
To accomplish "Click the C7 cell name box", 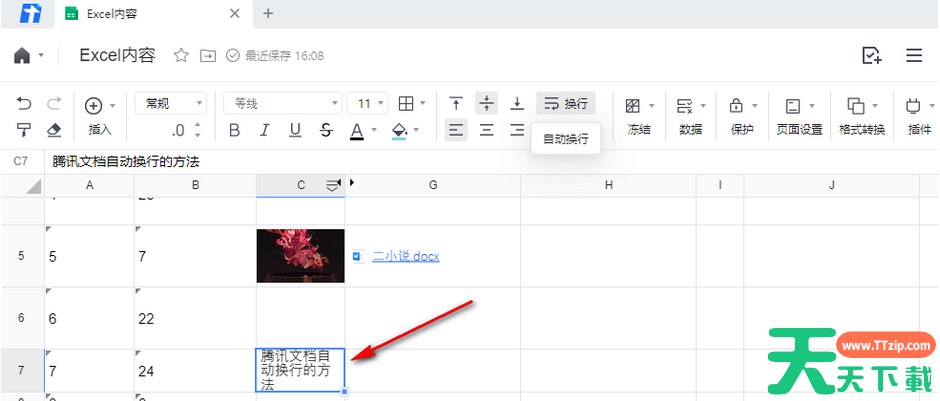I will pyautogui.click(x=22, y=161).
